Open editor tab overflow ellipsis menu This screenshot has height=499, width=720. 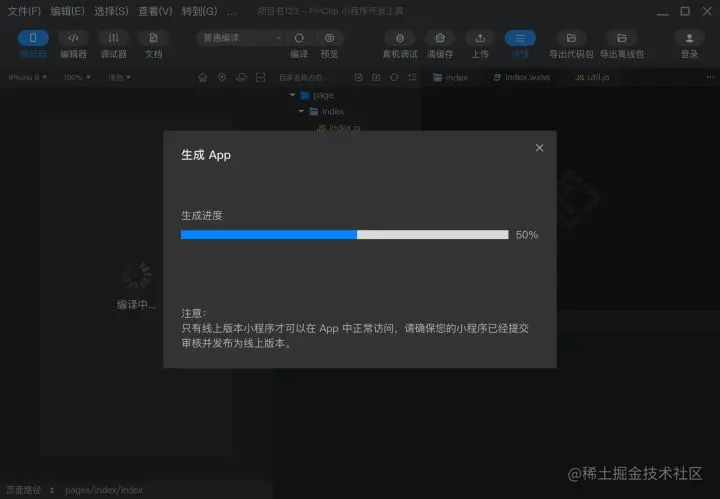(710, 77)
